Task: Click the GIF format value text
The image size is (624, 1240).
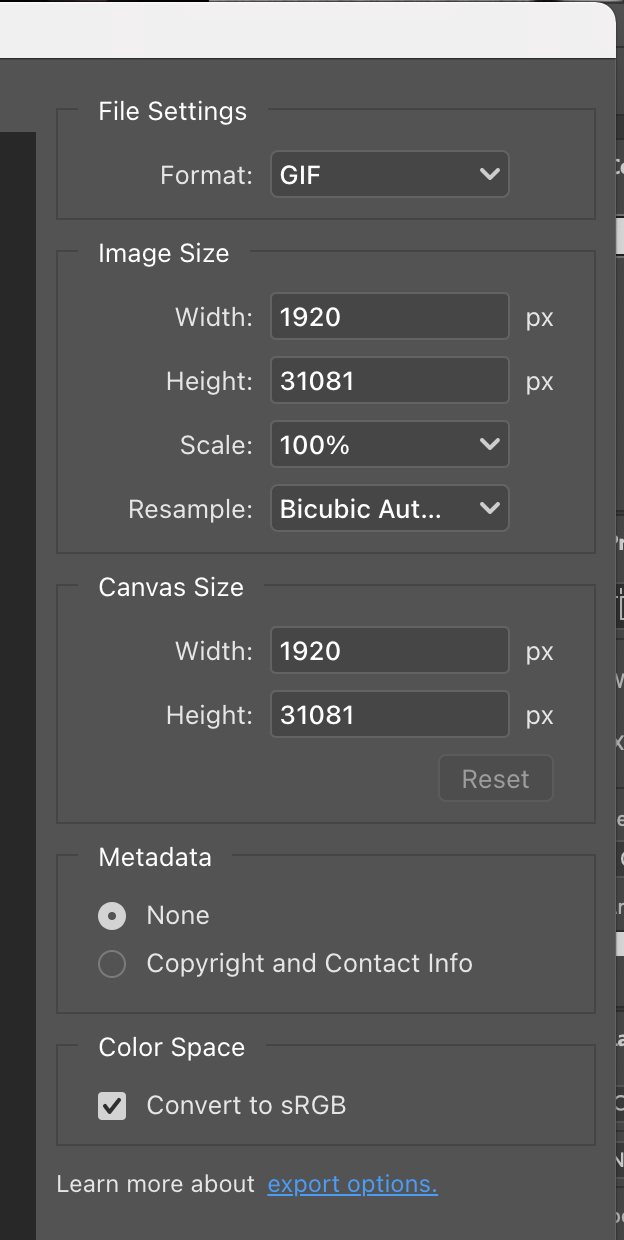Action: 300,174
